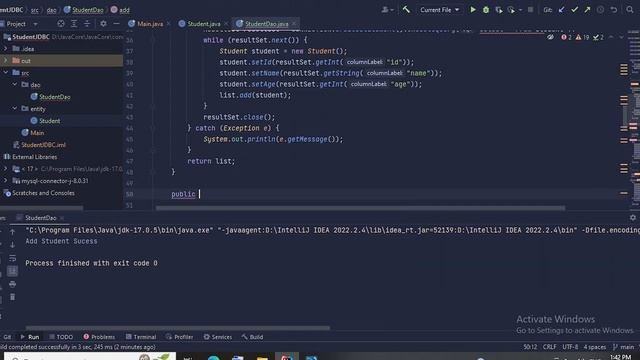Hide the Project panel with minus icon
Image resolution: width=640 pixels, height=360 pixels.
point(116,24)
